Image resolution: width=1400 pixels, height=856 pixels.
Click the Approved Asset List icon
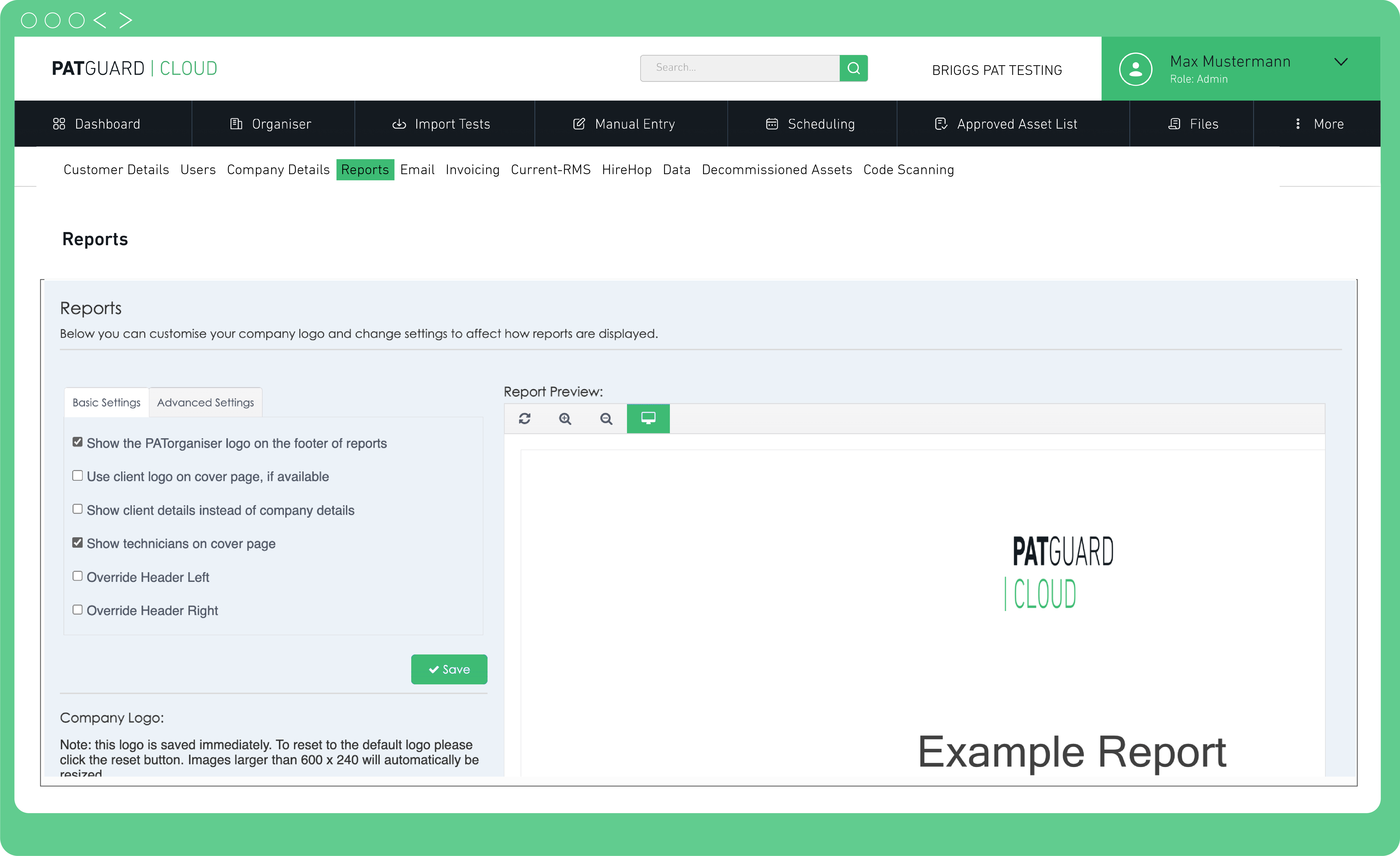pos(941,124)
